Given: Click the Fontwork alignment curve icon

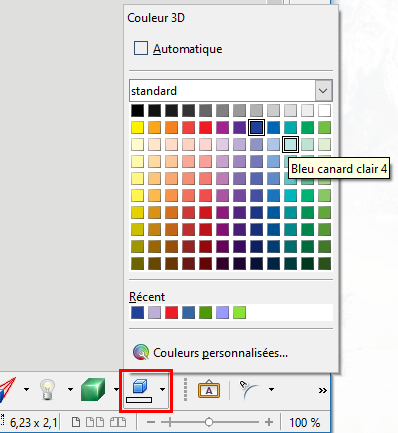Looking at the screenshot, I should 249,389.
